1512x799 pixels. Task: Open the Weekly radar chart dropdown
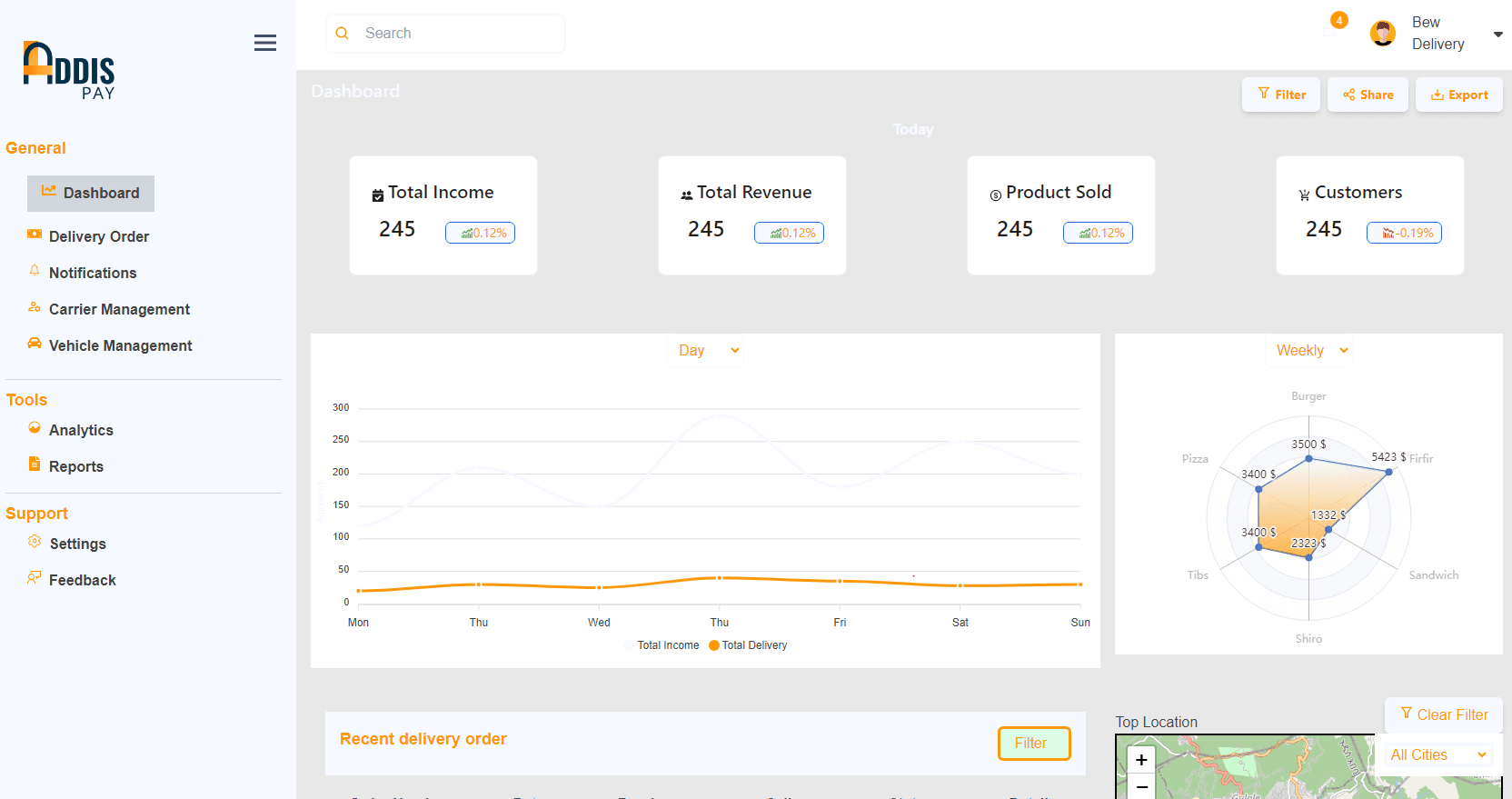pos(1311,351)
